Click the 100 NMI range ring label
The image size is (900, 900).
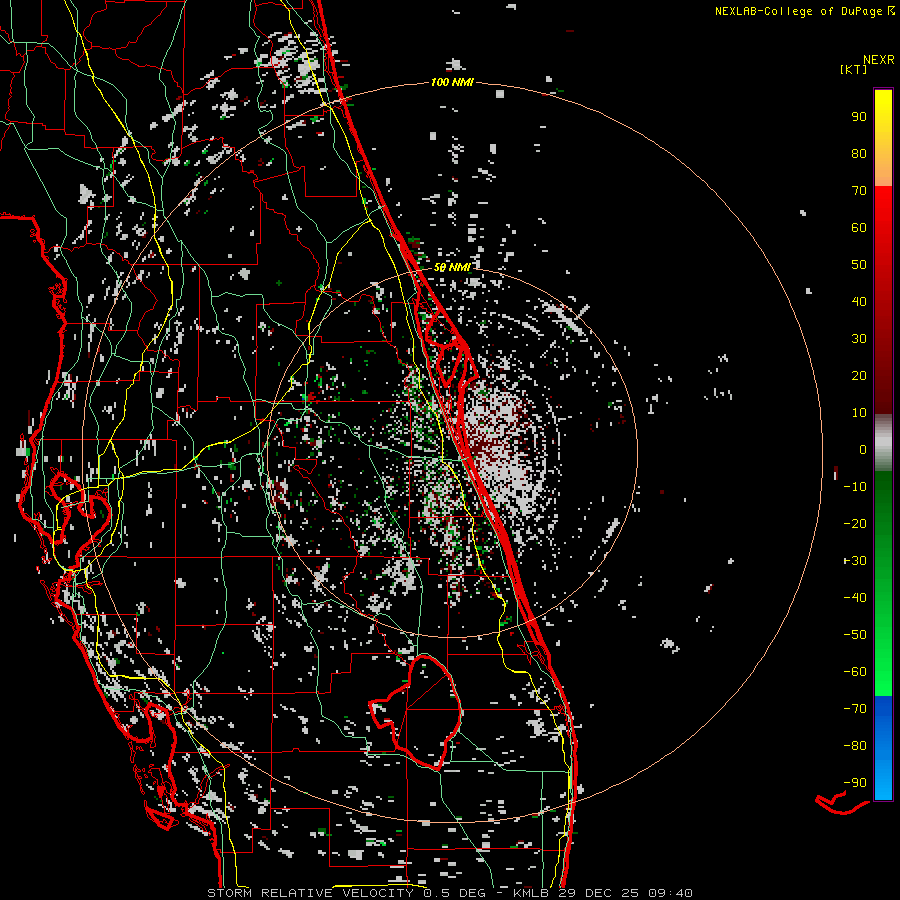pyautogui.click(x=451, y=82)
